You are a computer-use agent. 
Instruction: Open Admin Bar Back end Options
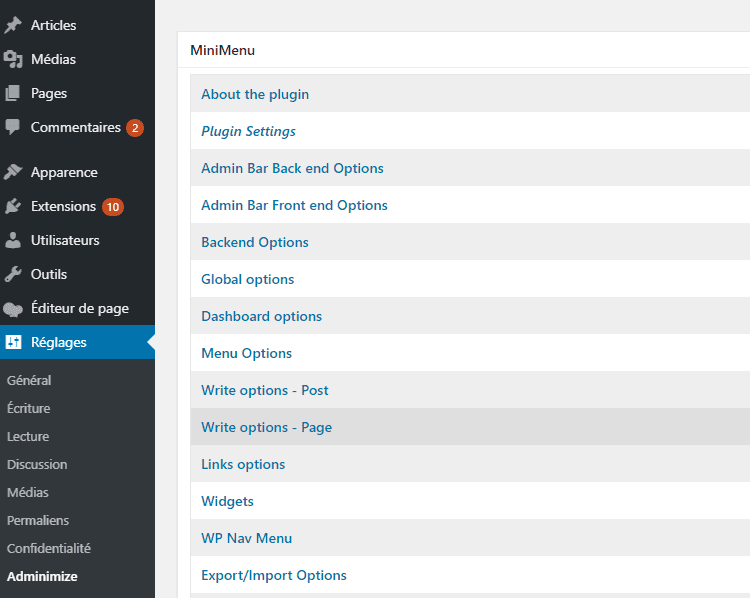point(292,168)
